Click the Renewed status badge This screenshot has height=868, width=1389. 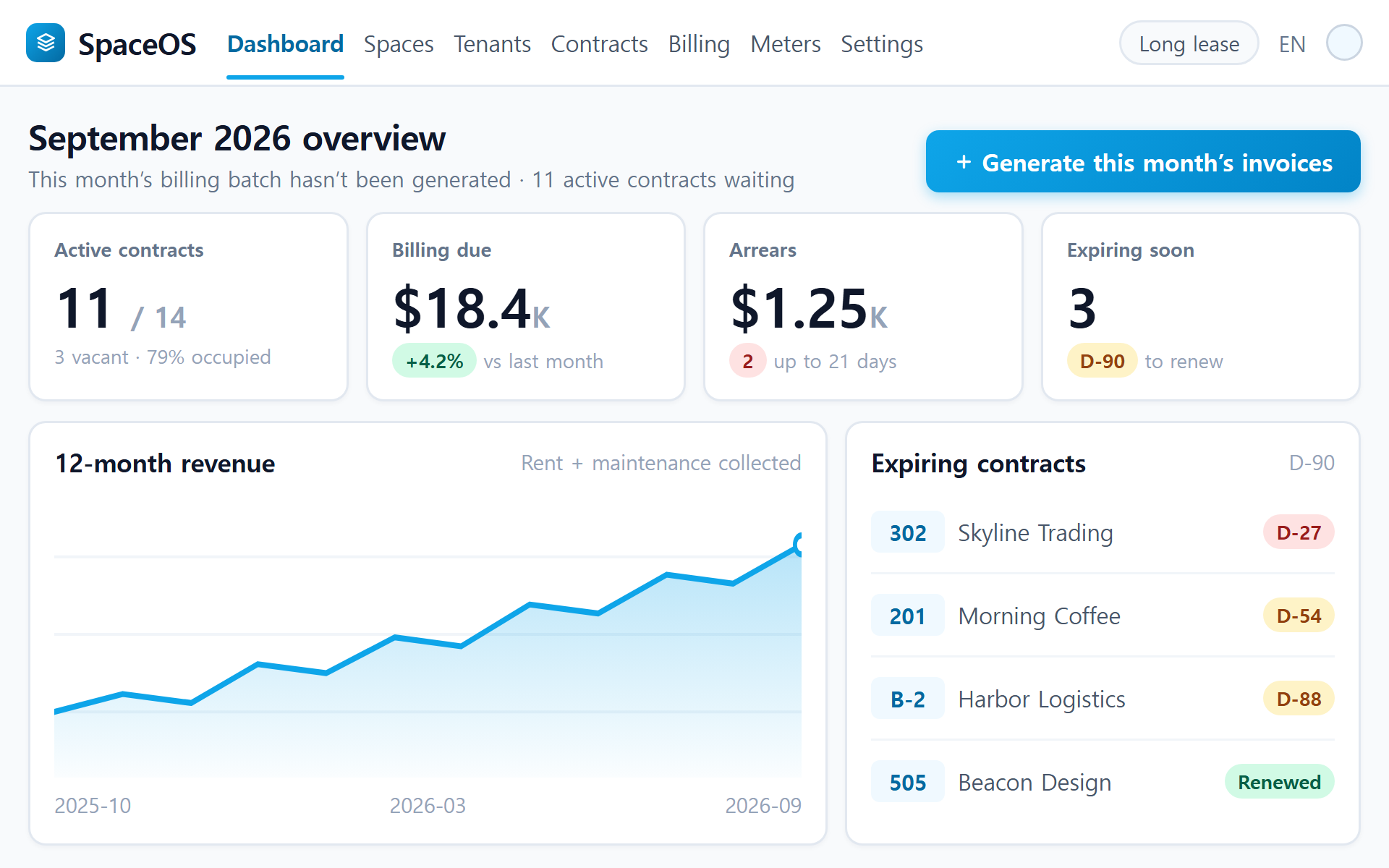[x=1279, y=782]
